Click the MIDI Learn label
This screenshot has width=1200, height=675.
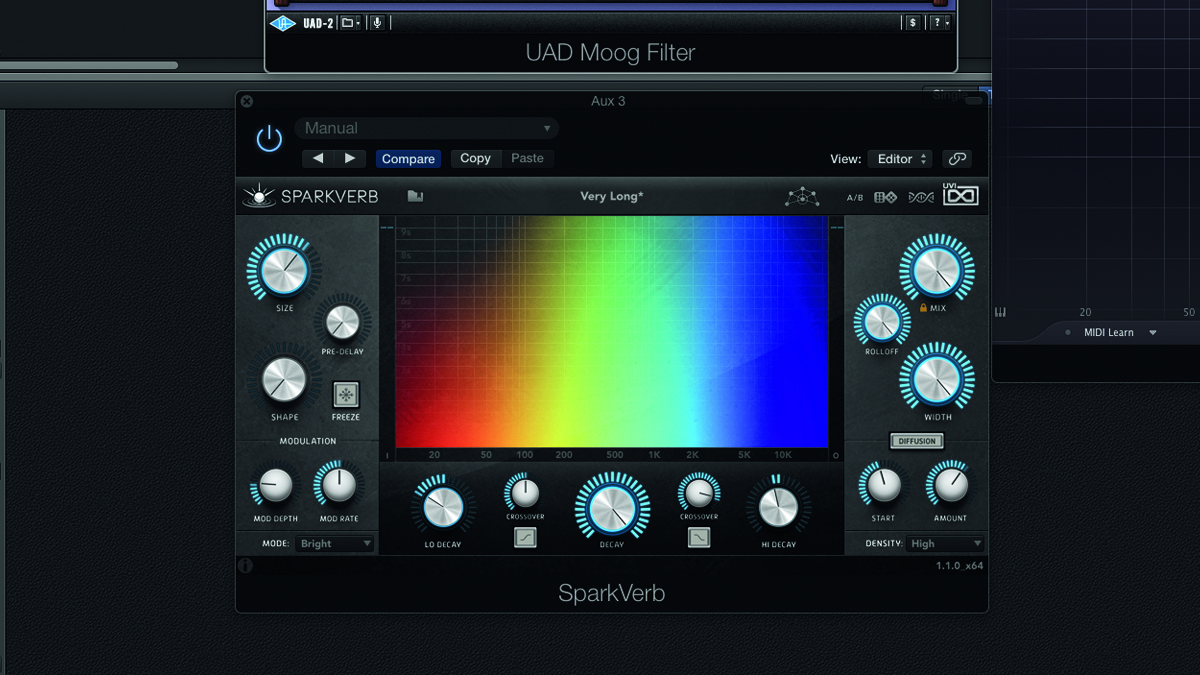(1109, 332)
